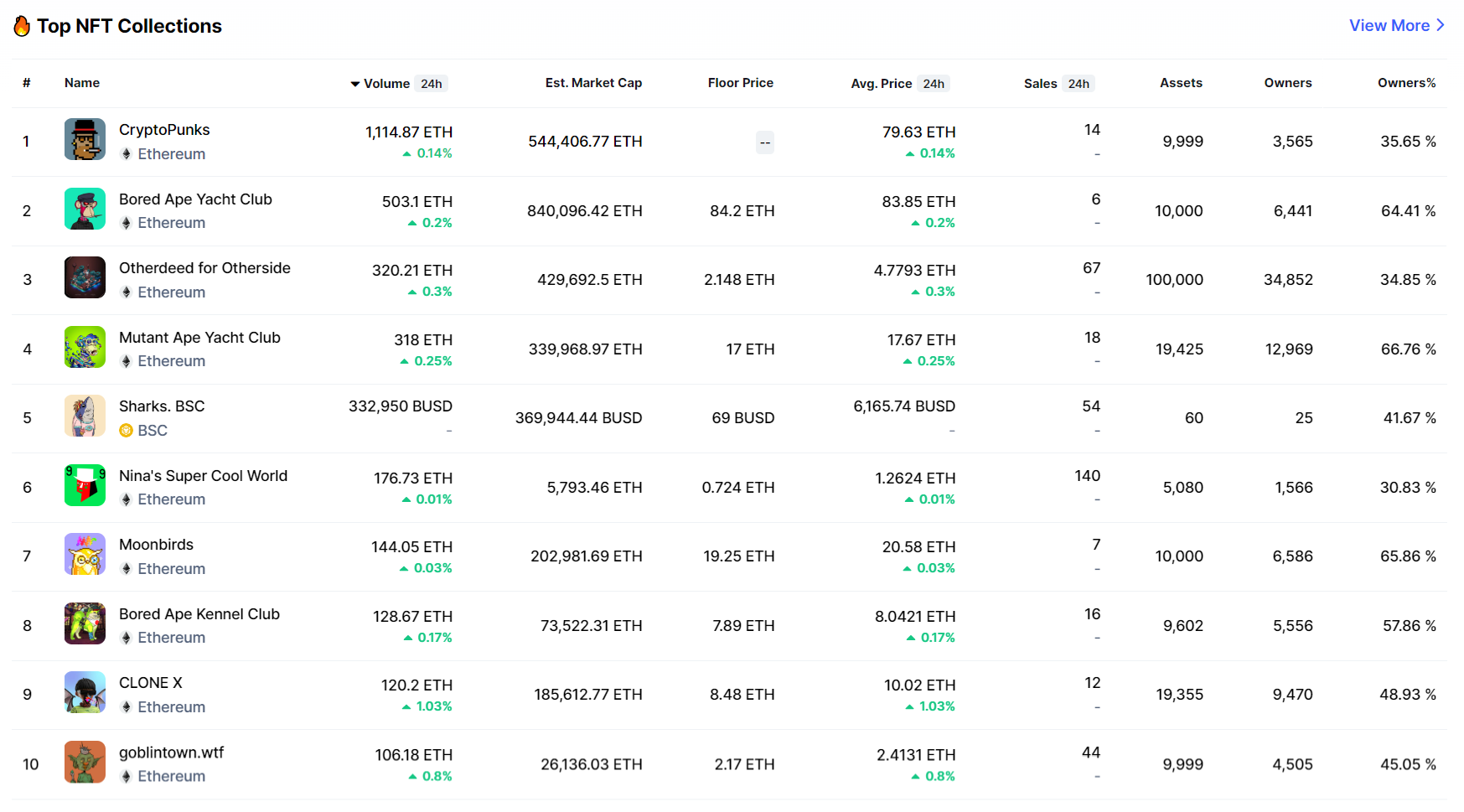Change the 24h period for Sales
Viewport: 1464px width, 812px height.
(1079, 84)
